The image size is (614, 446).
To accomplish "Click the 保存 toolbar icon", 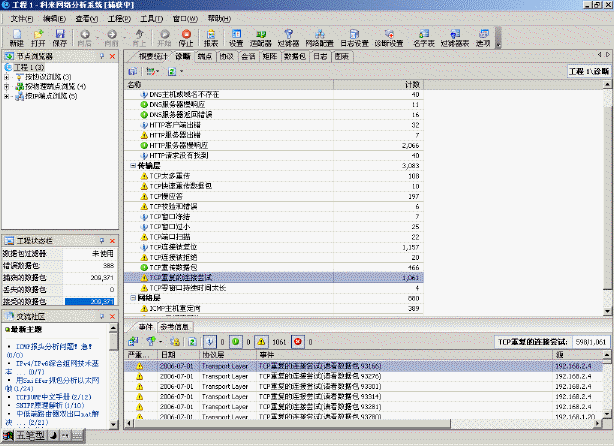I will click(x=60, y=38).
